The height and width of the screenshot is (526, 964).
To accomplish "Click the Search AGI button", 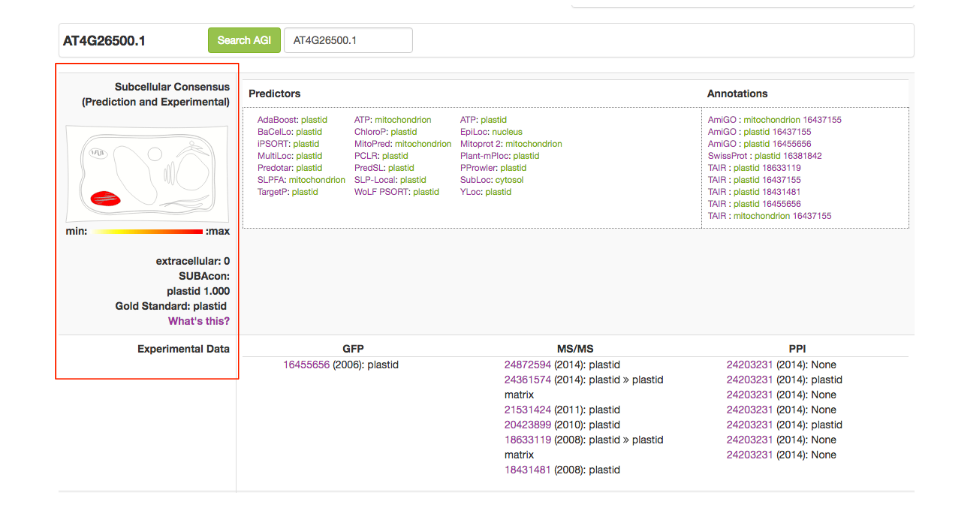I will pos(244,40).
